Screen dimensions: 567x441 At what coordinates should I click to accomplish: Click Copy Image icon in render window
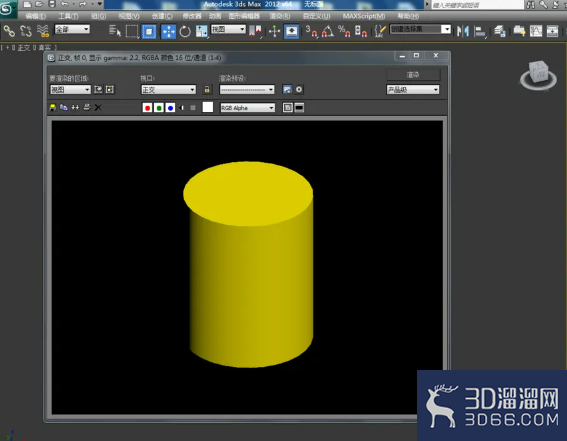[64, 107]
